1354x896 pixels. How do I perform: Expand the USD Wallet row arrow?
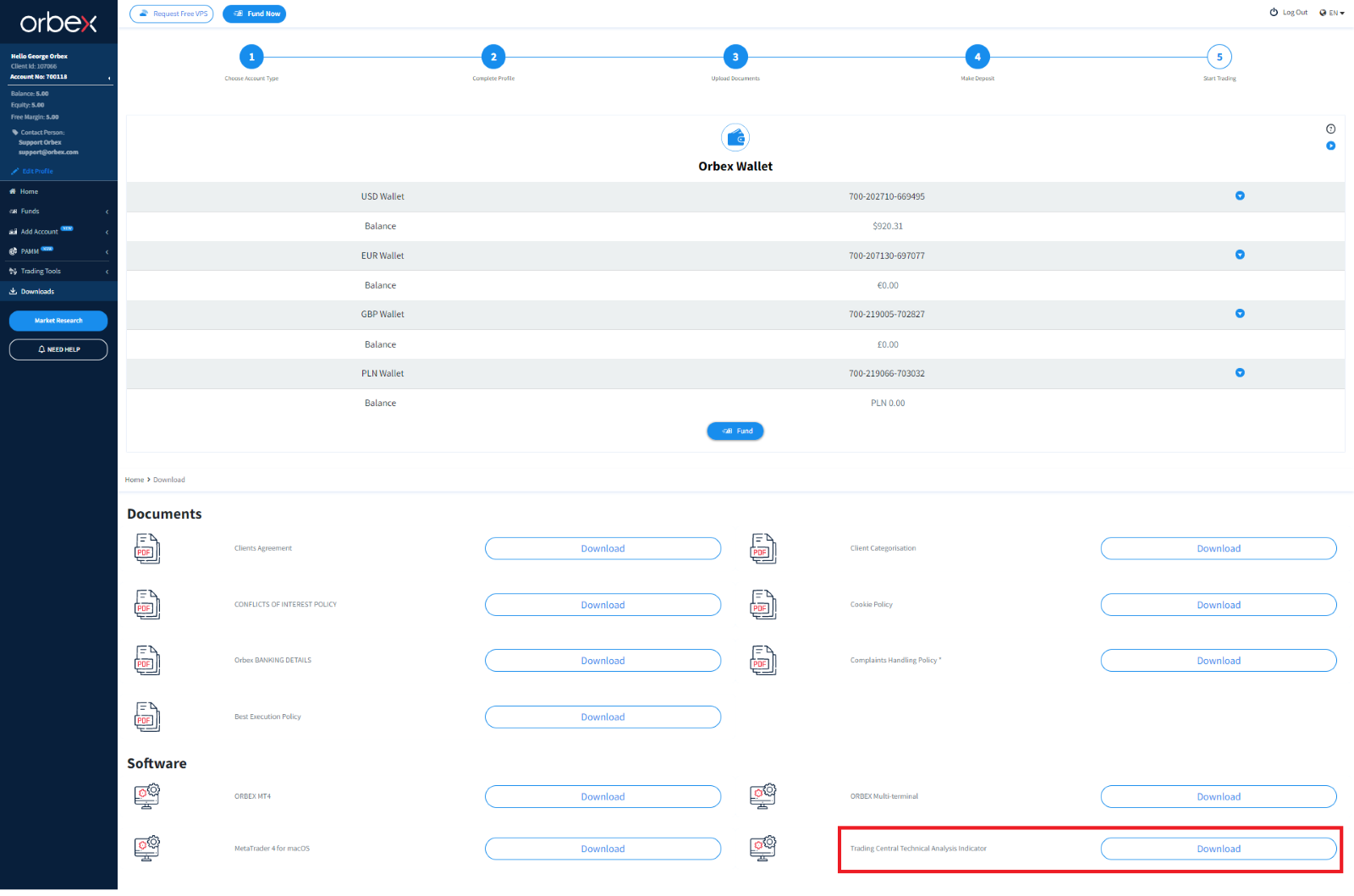1240,195
